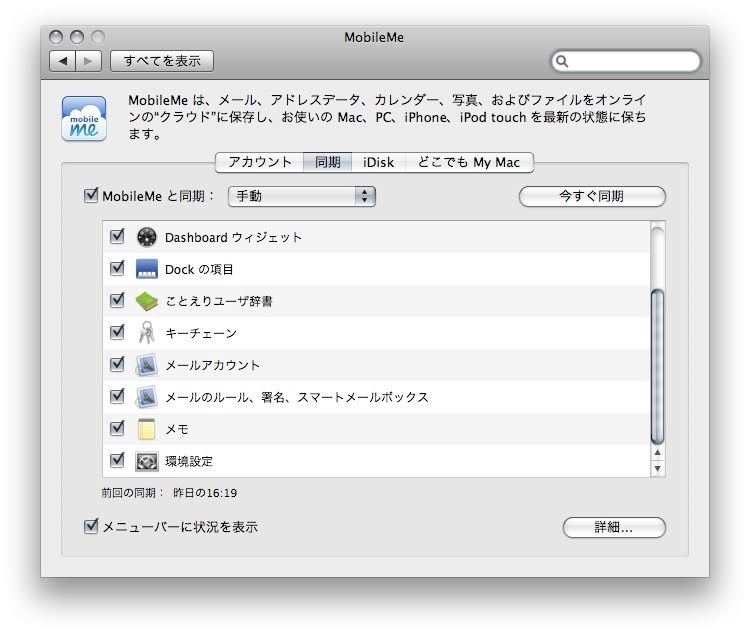The height and width of the screenshot is (633, 750).
Task: Click the sync list vertical scrollbar thumb
Action: click(658, 366)
